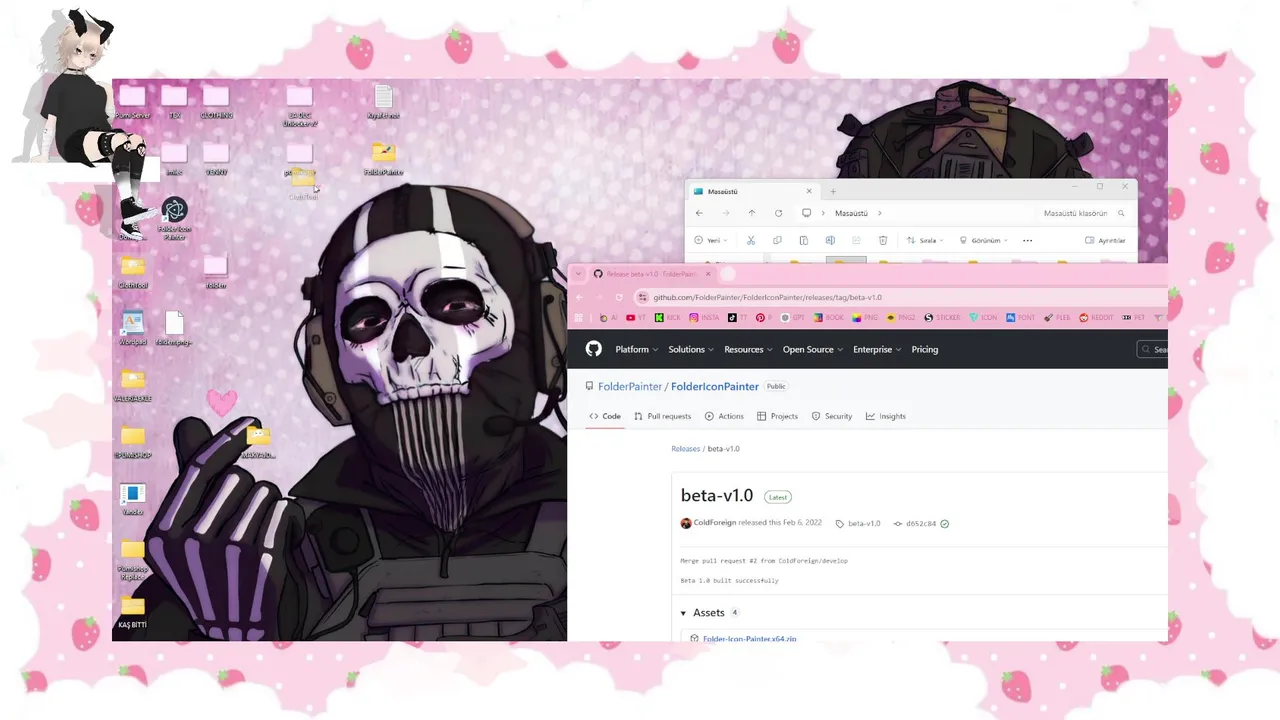Select the yellow ClothTool folder at left

pos(133,272)
